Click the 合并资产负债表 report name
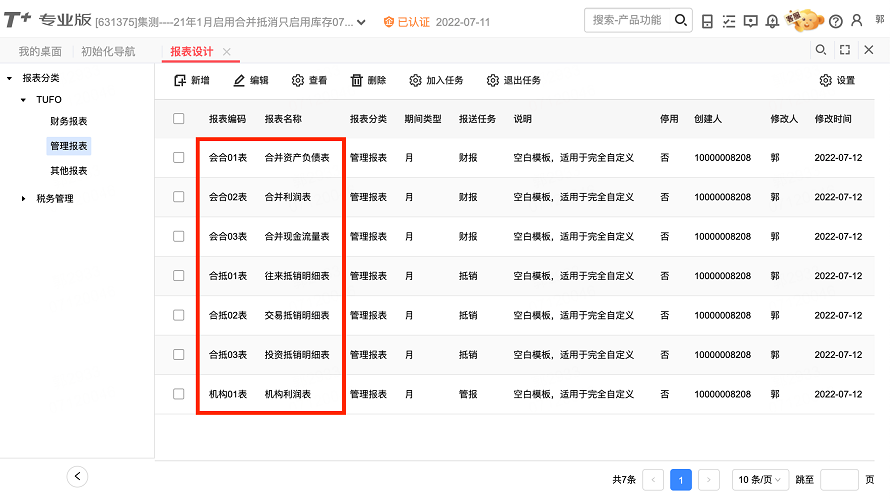This screenshot has width=890, height=499. 297,157
